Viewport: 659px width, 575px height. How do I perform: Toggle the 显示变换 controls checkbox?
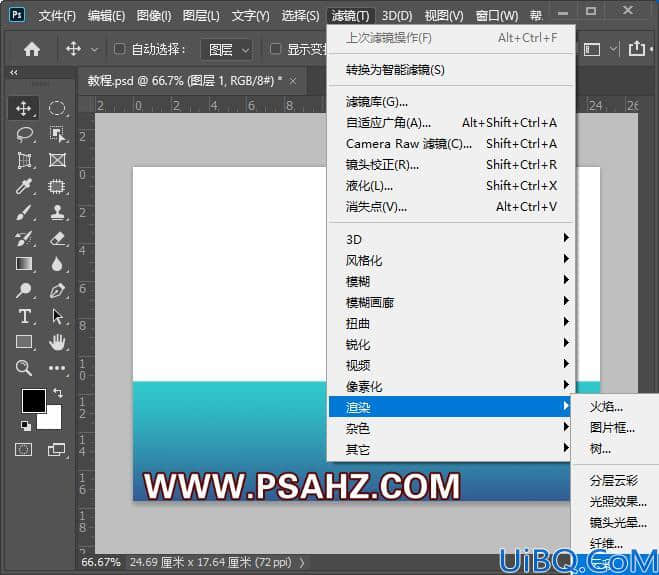point(275,49)
